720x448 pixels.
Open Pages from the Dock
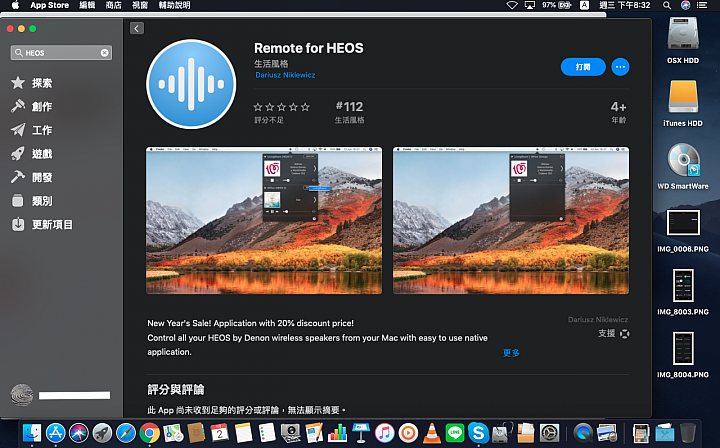click(x=314, y=432)
